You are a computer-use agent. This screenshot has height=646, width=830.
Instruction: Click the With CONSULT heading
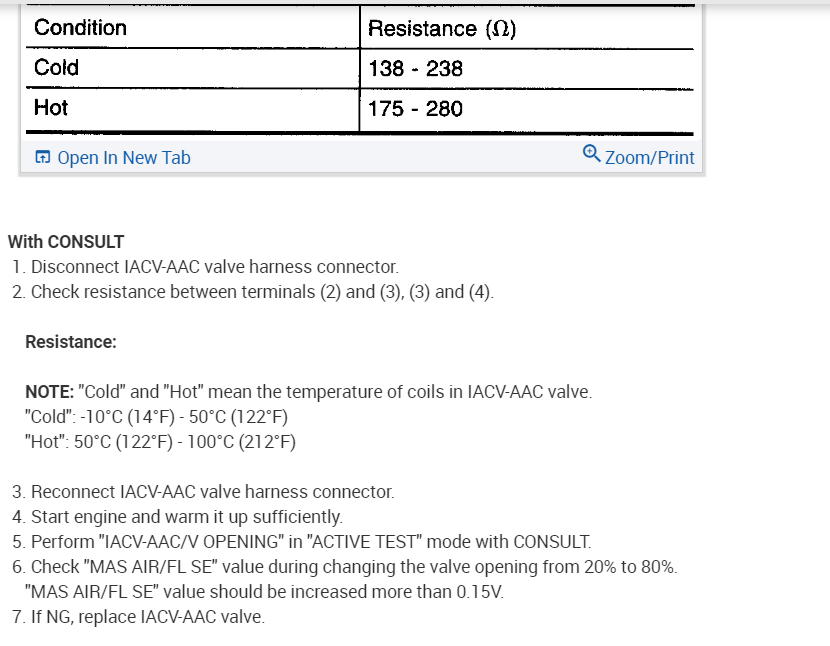pos(66,241)
